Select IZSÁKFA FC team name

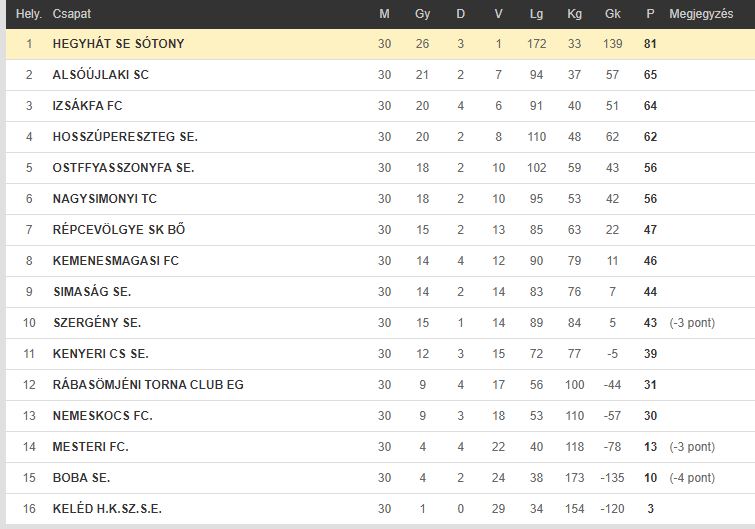[x=87, y=106]
